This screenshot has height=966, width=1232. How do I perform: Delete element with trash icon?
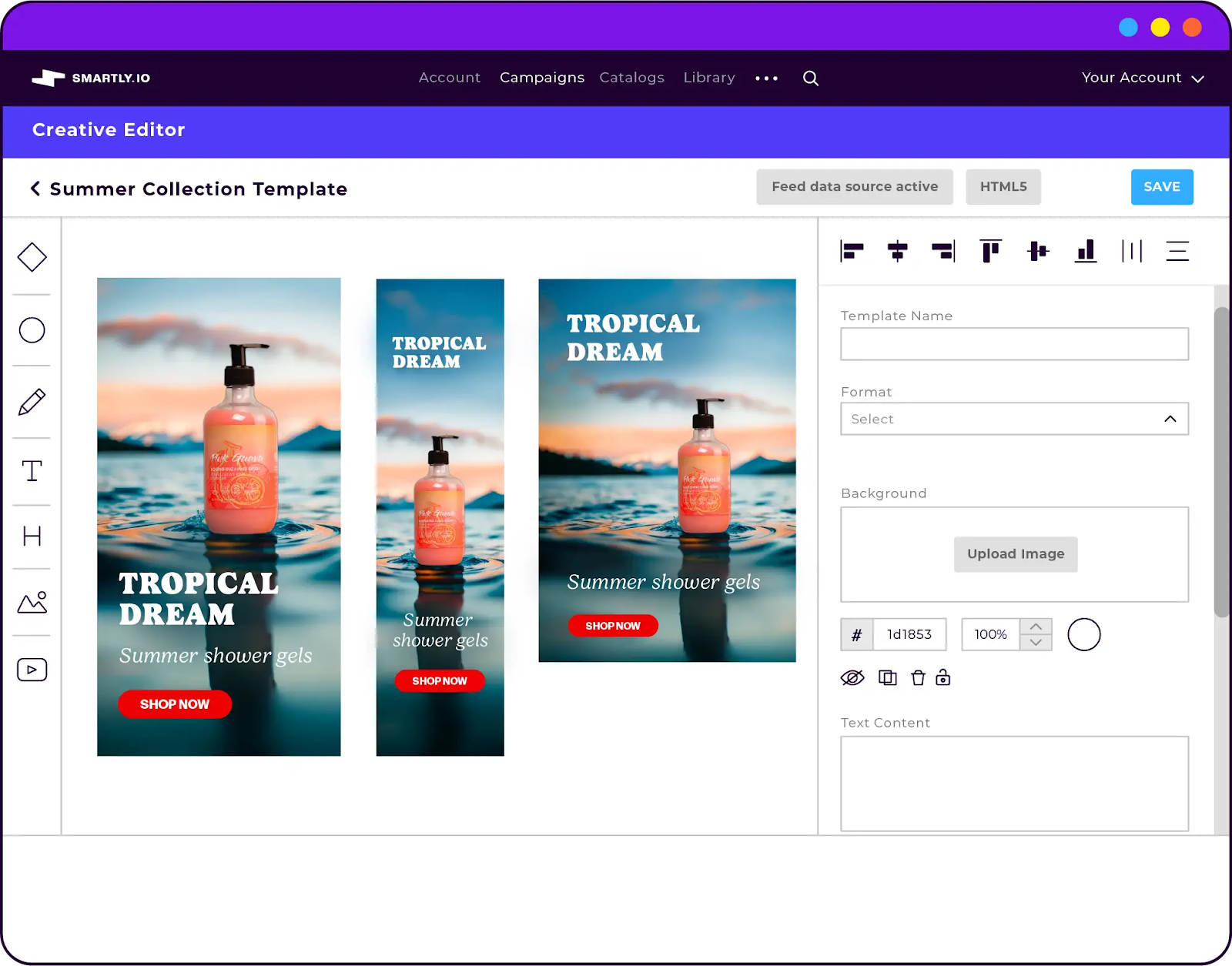[918, 678]
